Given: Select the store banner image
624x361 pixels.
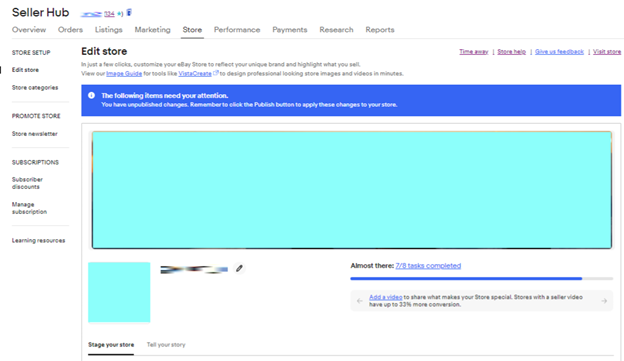Looking at the screenshot, I should click(352, 190).
